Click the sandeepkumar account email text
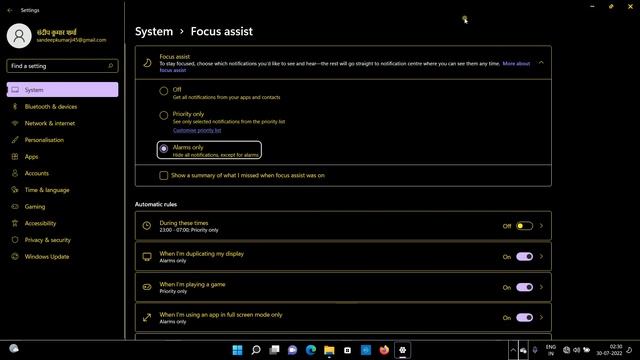The height and width of the screenshot is (360, 640). 71,40
